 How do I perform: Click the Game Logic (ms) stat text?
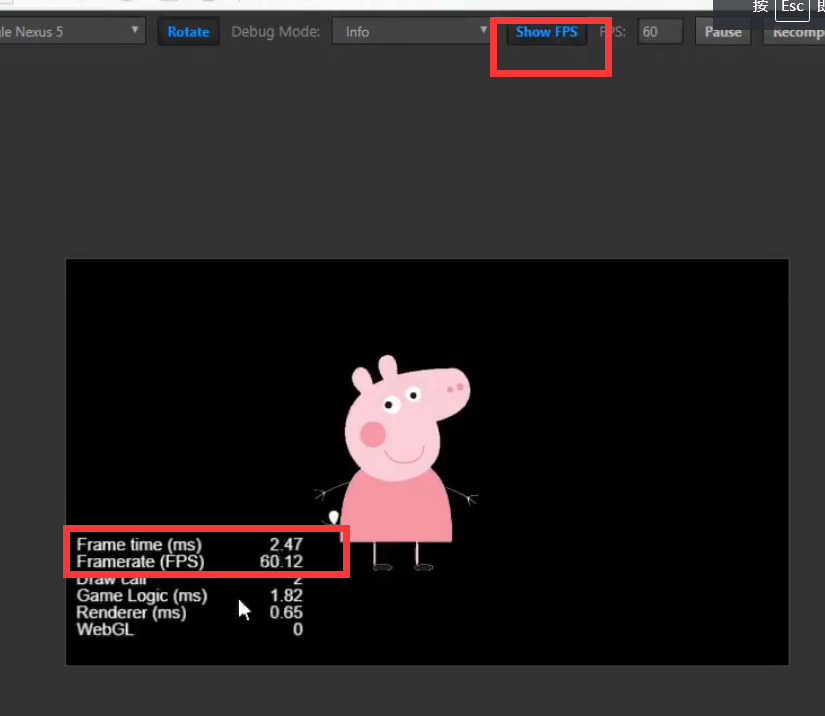(142, 596)
